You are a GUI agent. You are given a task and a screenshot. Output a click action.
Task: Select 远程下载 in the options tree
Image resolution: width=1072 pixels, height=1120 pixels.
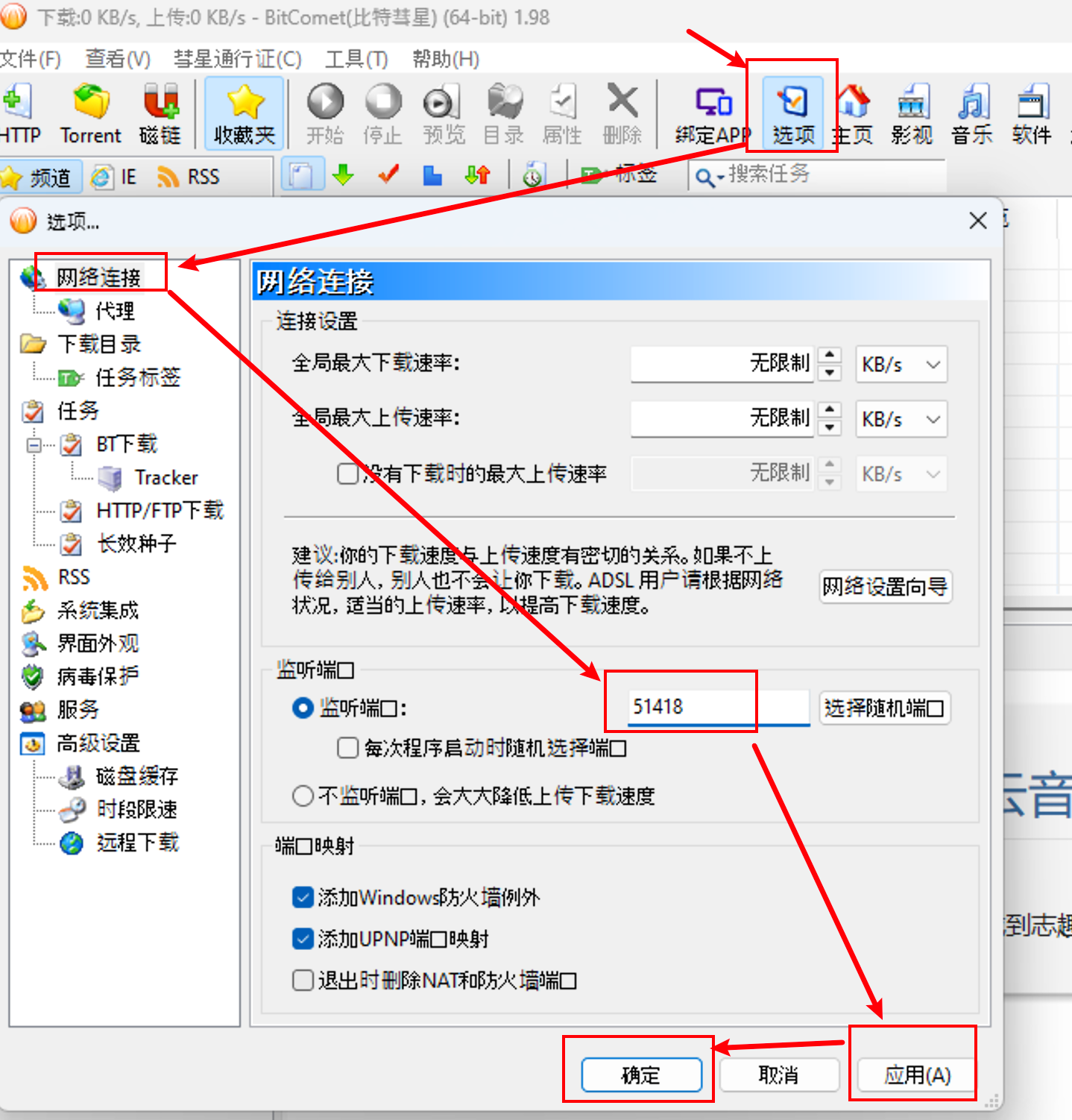[x=137, y=843]
